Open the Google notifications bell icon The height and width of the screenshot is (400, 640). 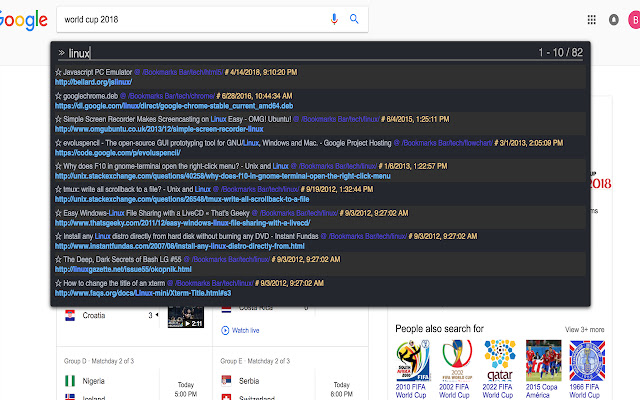613,19
